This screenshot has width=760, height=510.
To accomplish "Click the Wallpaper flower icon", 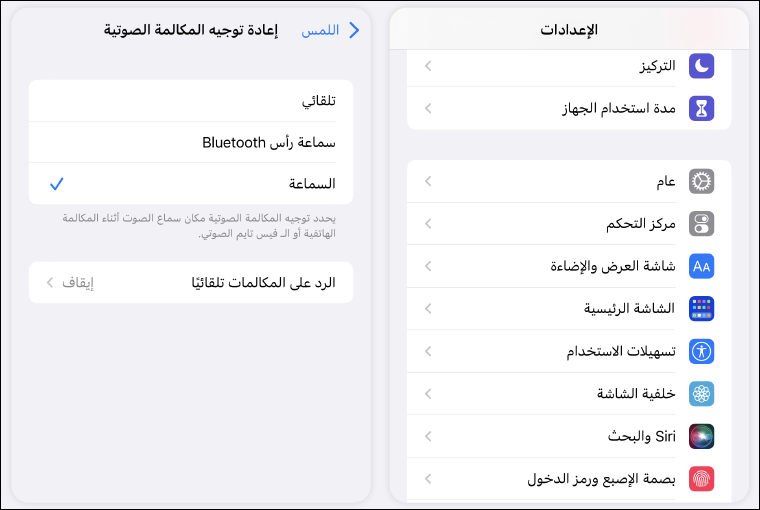I will (702, 394).
